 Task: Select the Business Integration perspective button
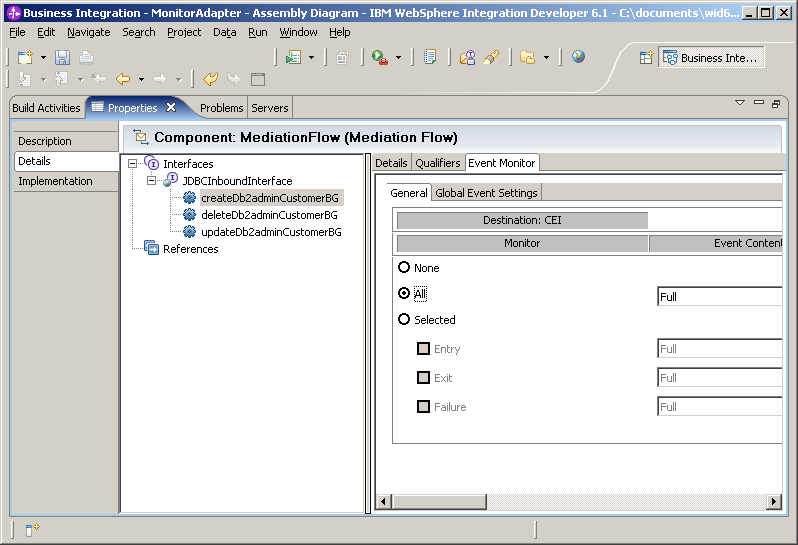711,58
